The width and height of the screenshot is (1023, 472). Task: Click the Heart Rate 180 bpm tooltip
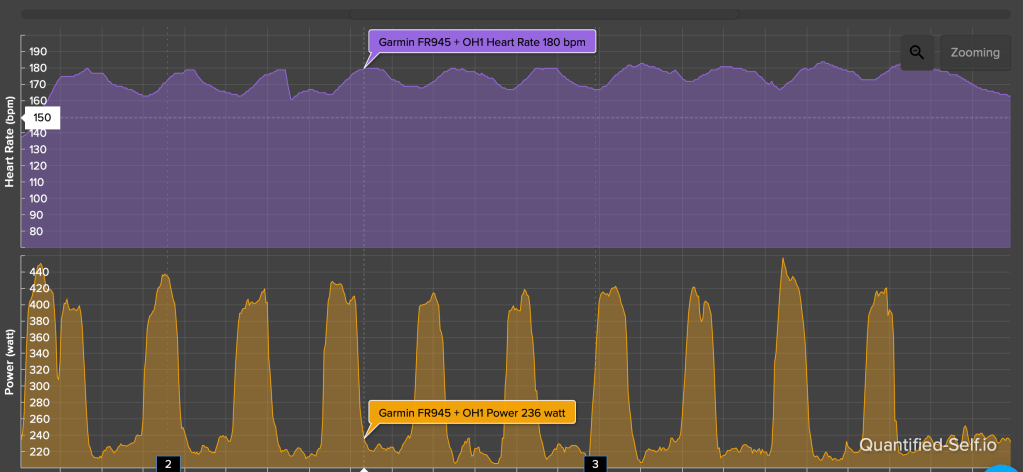tap(483, 41)
